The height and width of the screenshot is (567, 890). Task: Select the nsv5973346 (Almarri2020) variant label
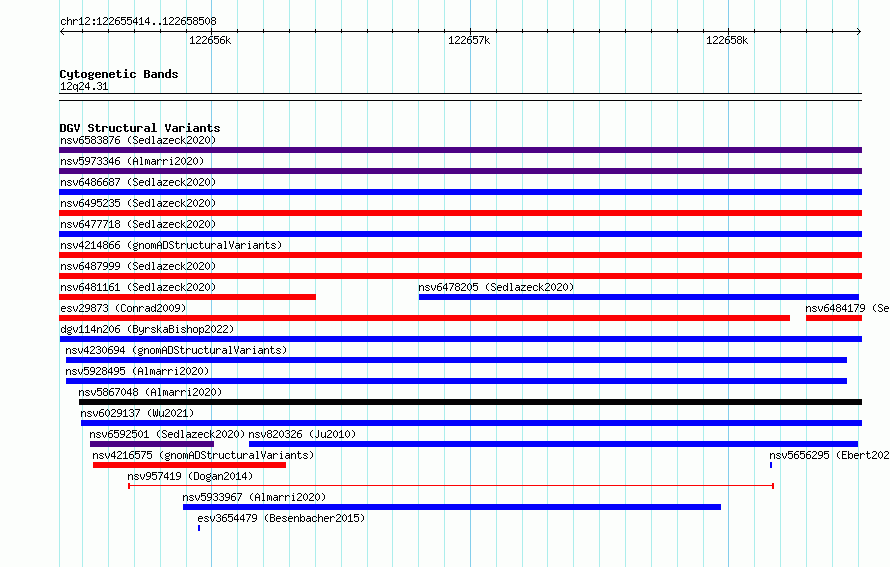132,161
